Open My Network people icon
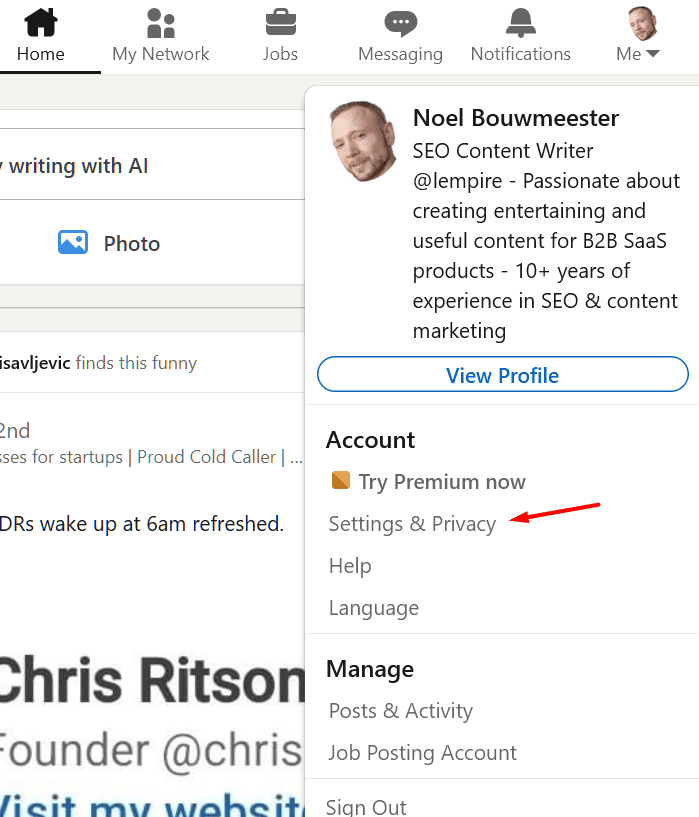The image size is (699, 817). 160,23
